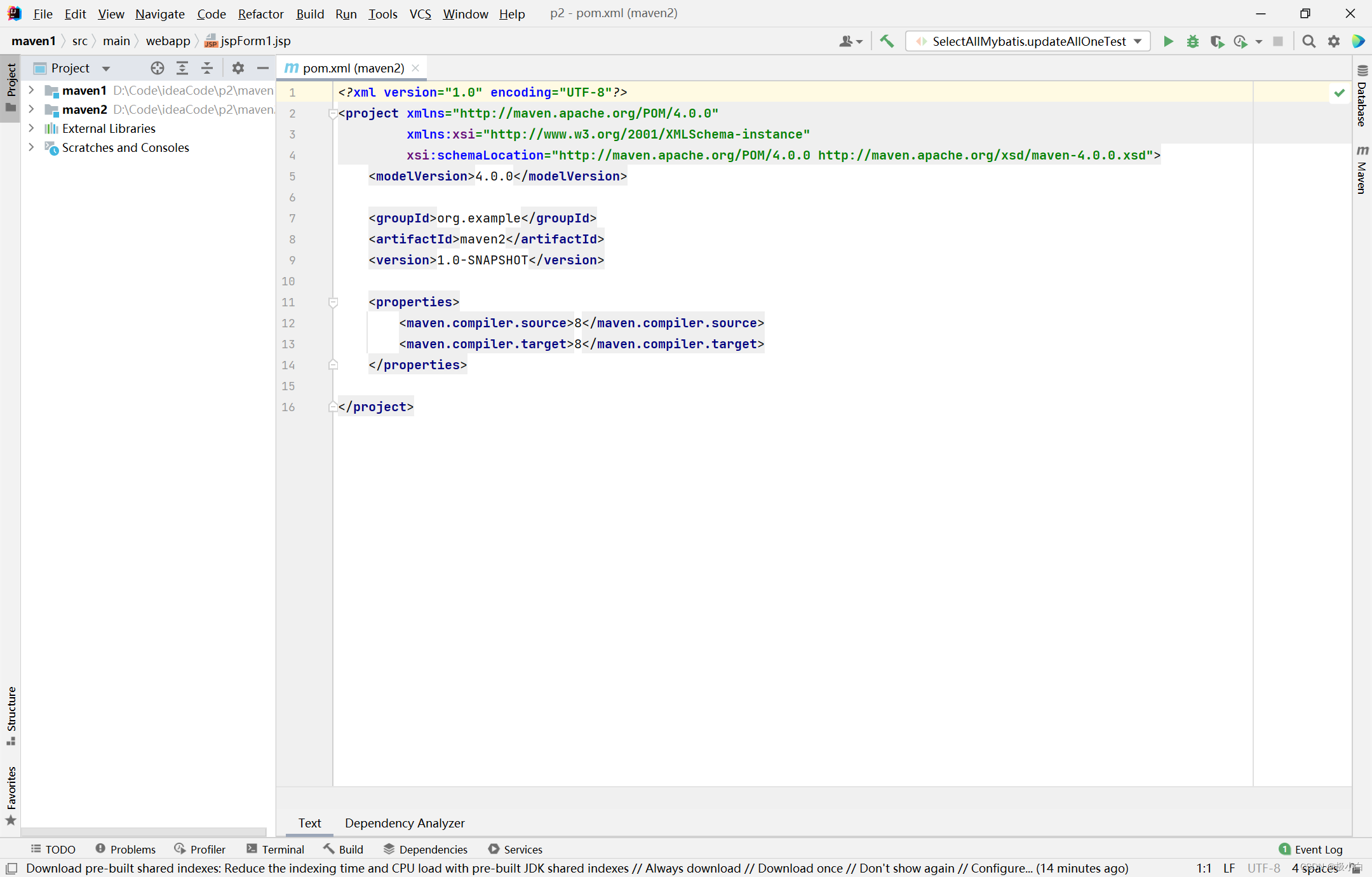
Task: Click the green inspection checkmark
Action: pos(1339,93)
